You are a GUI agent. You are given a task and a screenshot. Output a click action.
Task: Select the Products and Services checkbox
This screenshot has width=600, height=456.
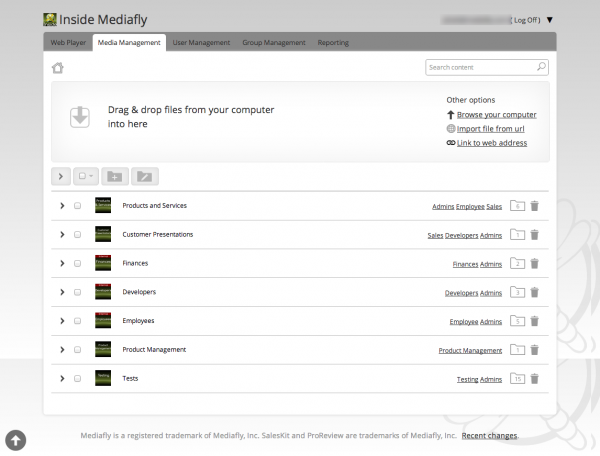point(77,206)
